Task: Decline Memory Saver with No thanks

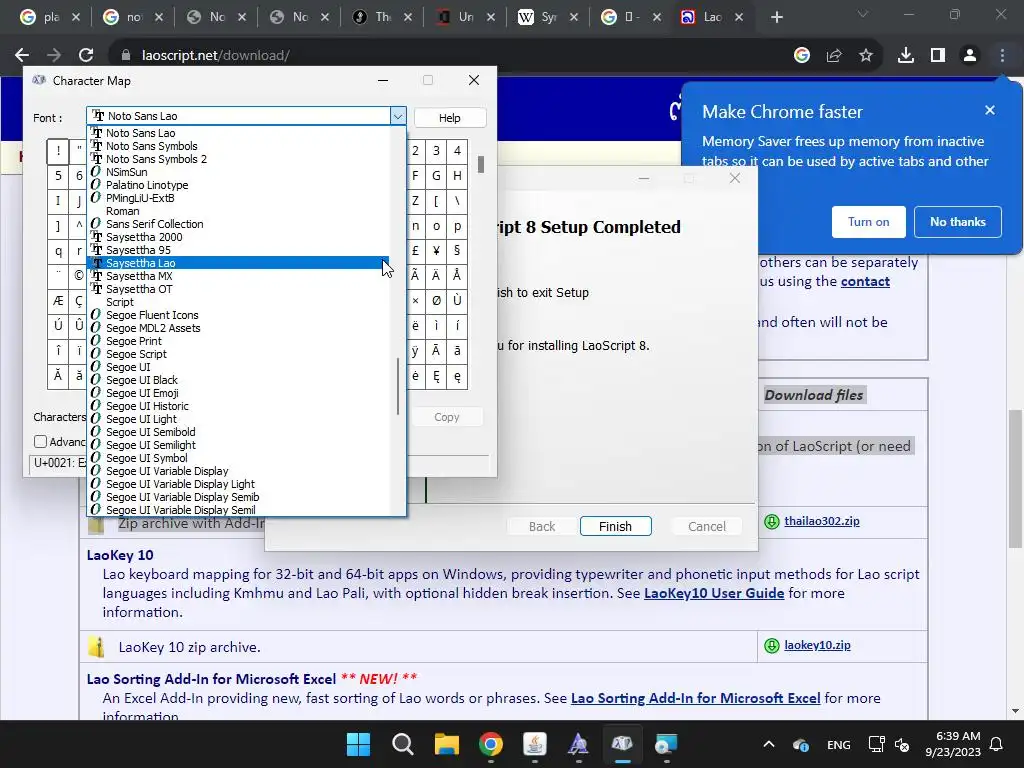Action: (x=957, y=222)
